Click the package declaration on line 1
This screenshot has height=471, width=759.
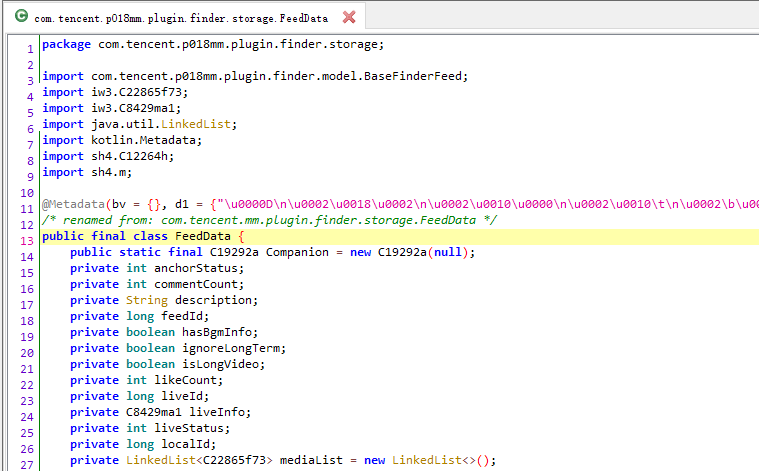click(x=213, y=44)
